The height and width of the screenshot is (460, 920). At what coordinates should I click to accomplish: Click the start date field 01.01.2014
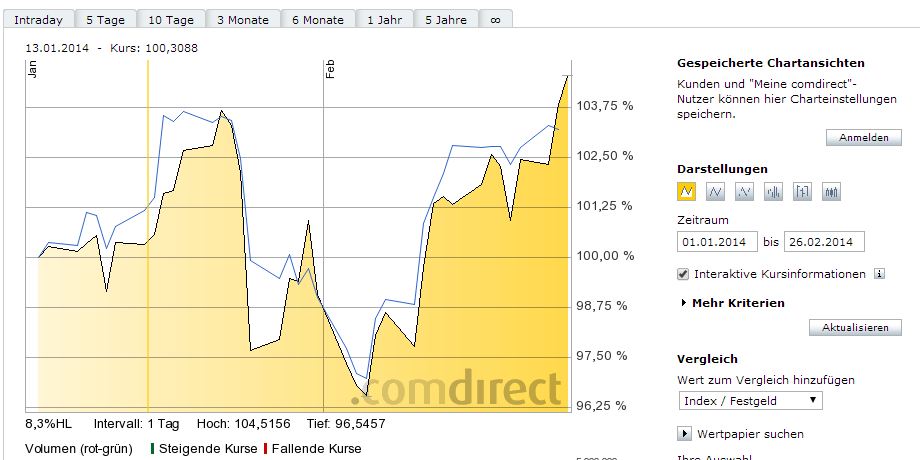click(716, 242)
